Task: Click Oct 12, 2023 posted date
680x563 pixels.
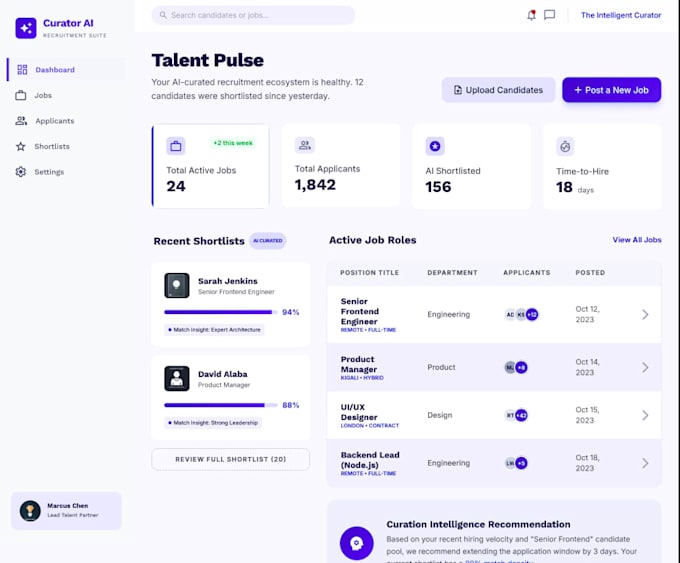Action: coord(587,314)
